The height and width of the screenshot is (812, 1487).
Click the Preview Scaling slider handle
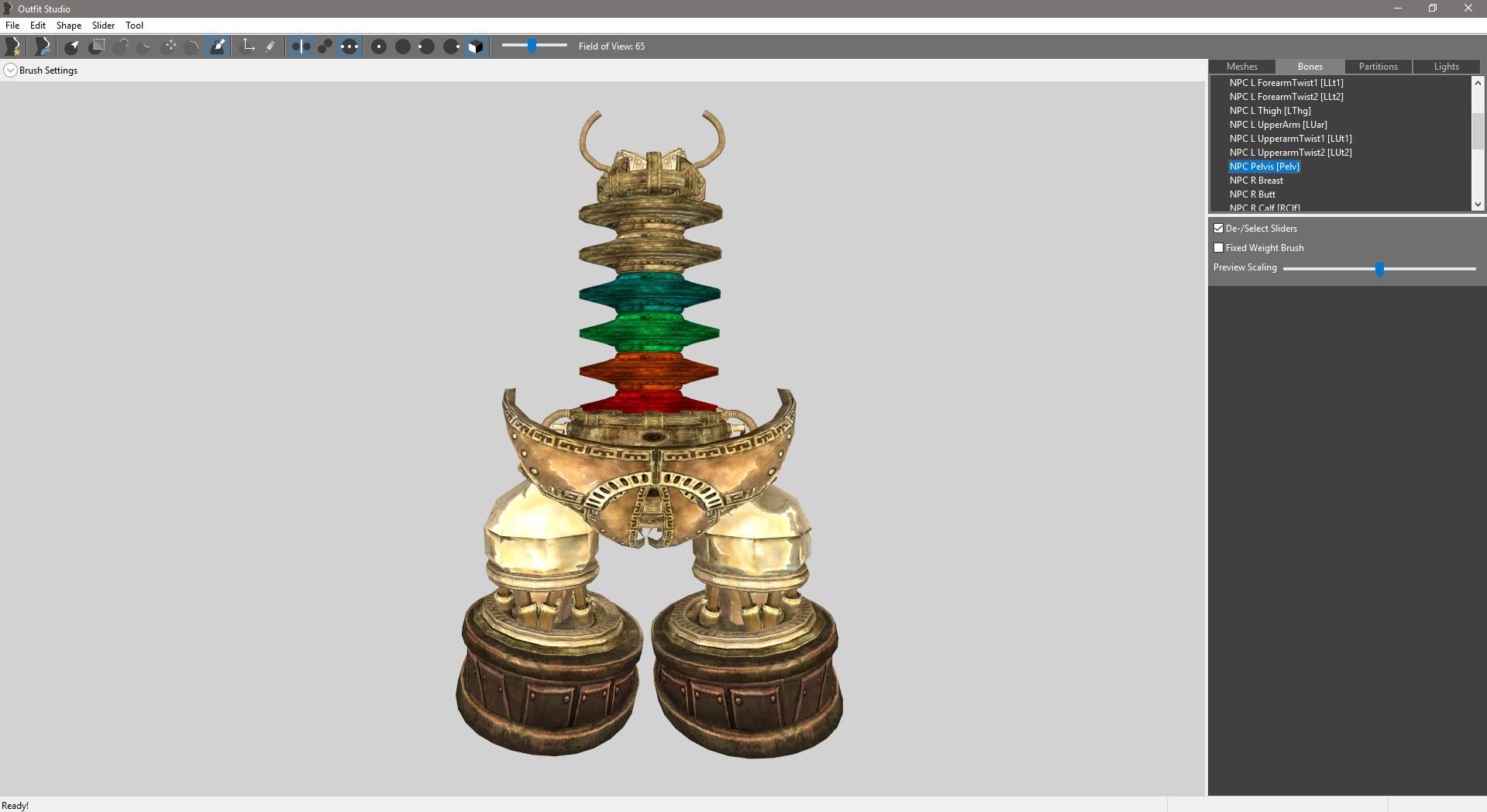tap(1379, 269)
